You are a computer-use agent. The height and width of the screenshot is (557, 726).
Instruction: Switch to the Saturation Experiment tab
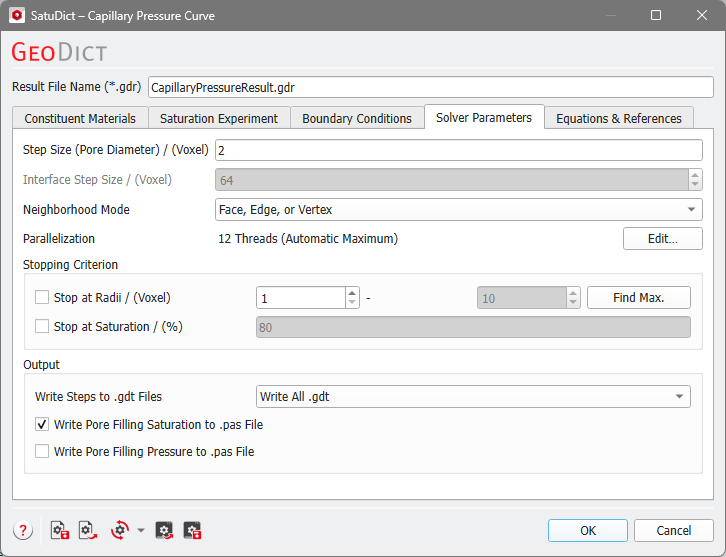coord(219,119)
